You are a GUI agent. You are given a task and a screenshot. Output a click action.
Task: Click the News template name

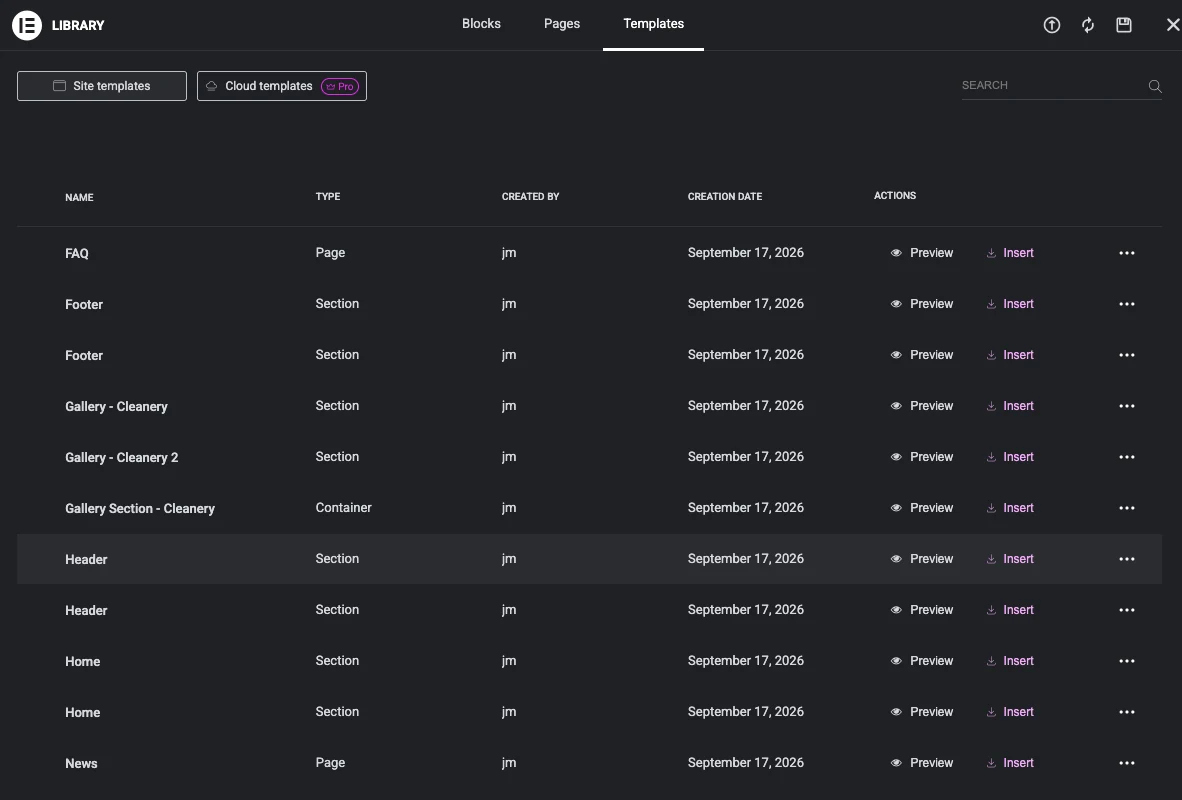[x=81, y=764]
